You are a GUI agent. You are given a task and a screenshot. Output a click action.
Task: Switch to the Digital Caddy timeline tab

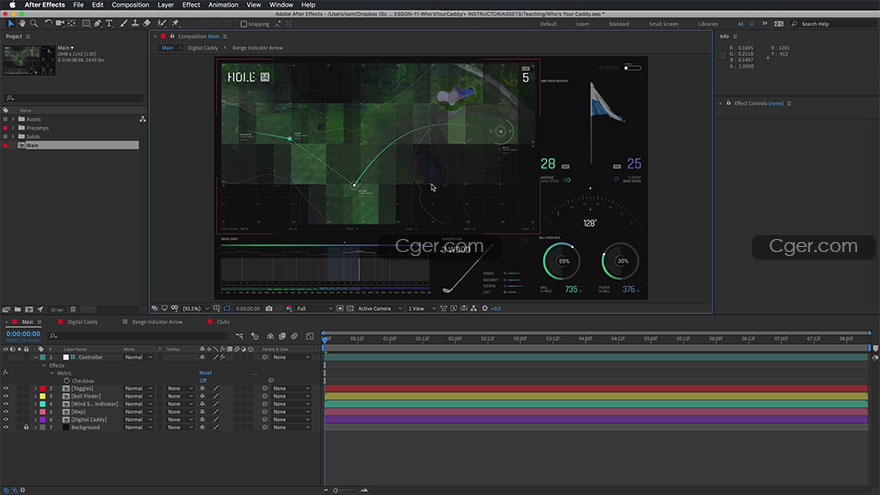(x=82, y=322)
